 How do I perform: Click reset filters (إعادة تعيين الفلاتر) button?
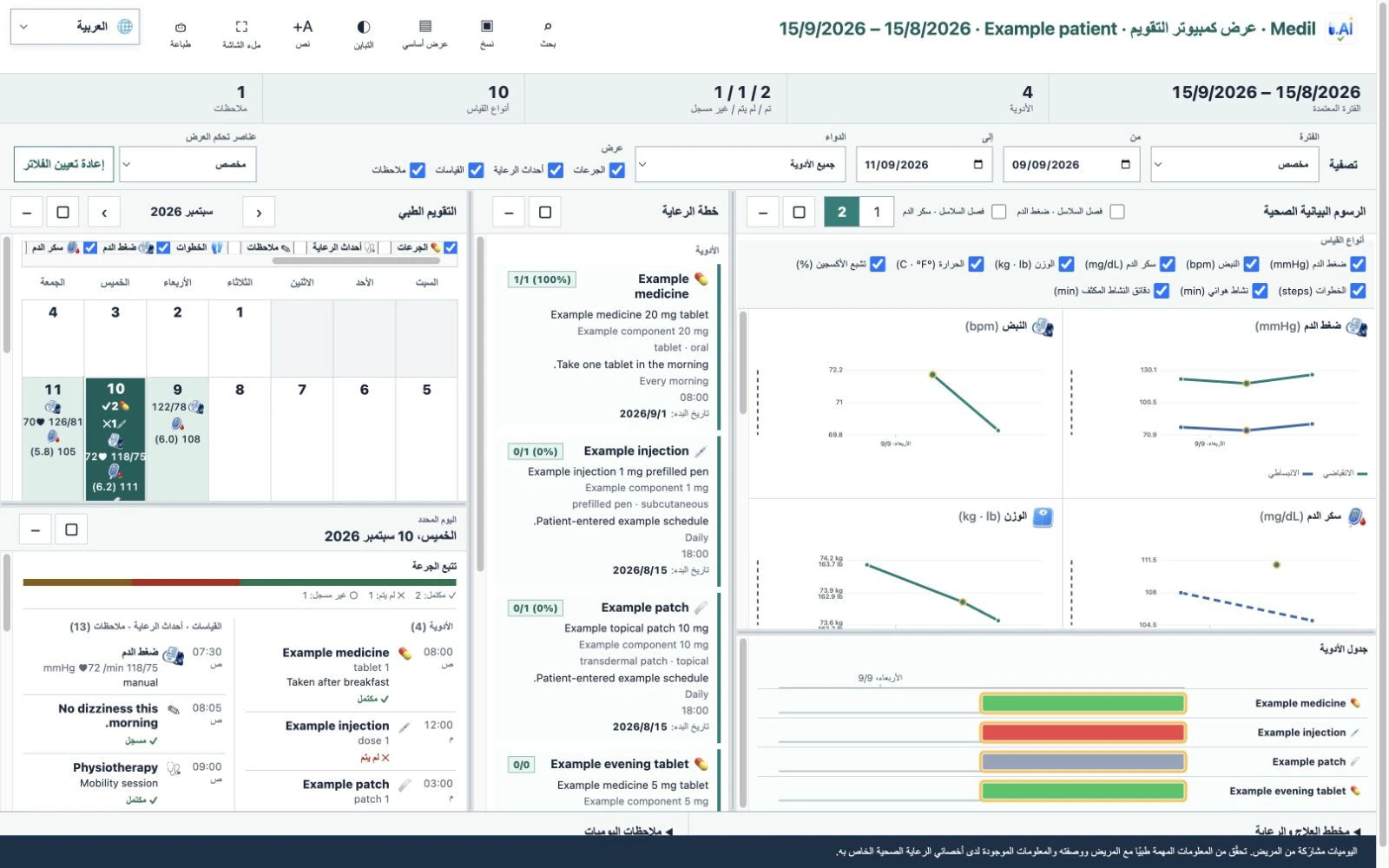point(63,164)
